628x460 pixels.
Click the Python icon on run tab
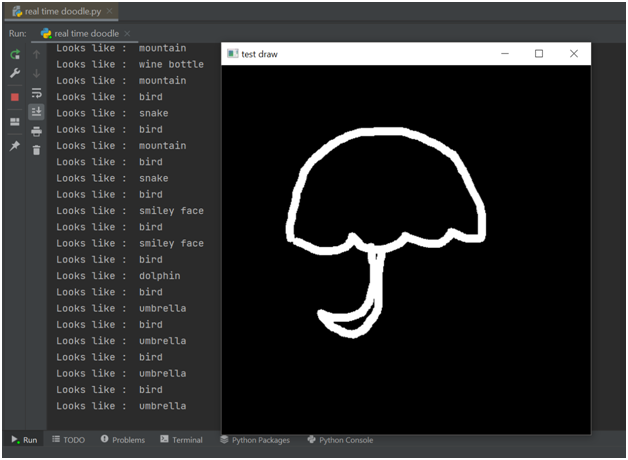(x=46, y=34)
